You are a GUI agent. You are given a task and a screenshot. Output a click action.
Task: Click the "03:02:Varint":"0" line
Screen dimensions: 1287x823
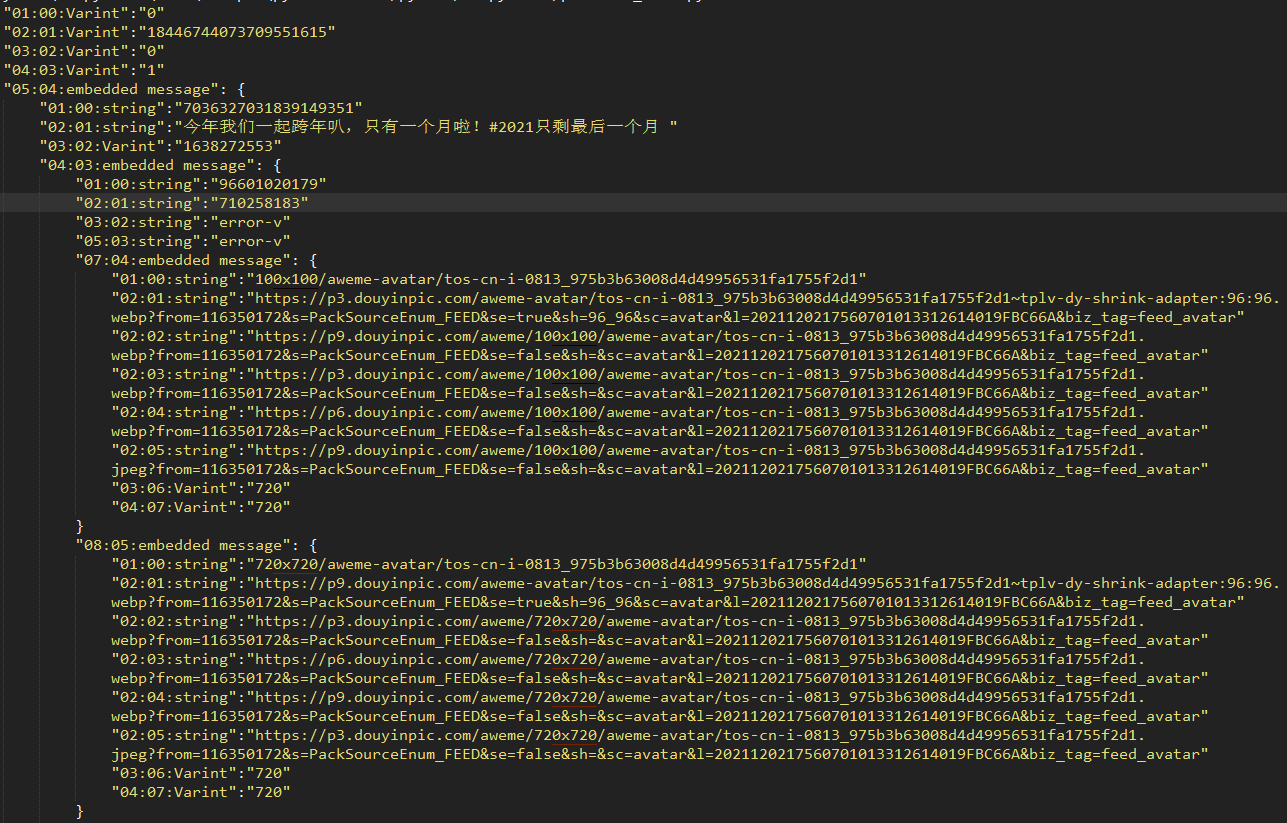click(x=83, y=51)
